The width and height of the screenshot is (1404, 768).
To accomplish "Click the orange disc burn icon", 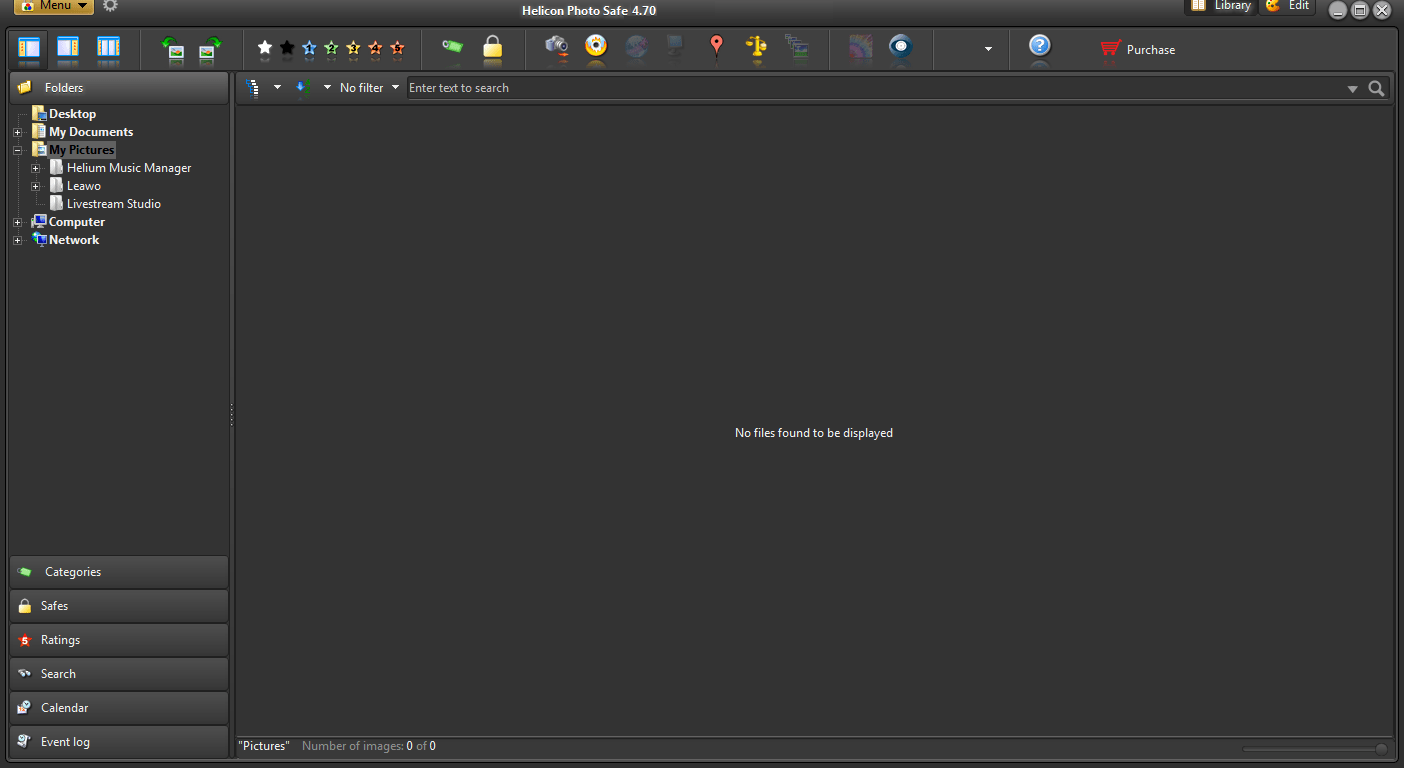I will click(x=597, y=46).
